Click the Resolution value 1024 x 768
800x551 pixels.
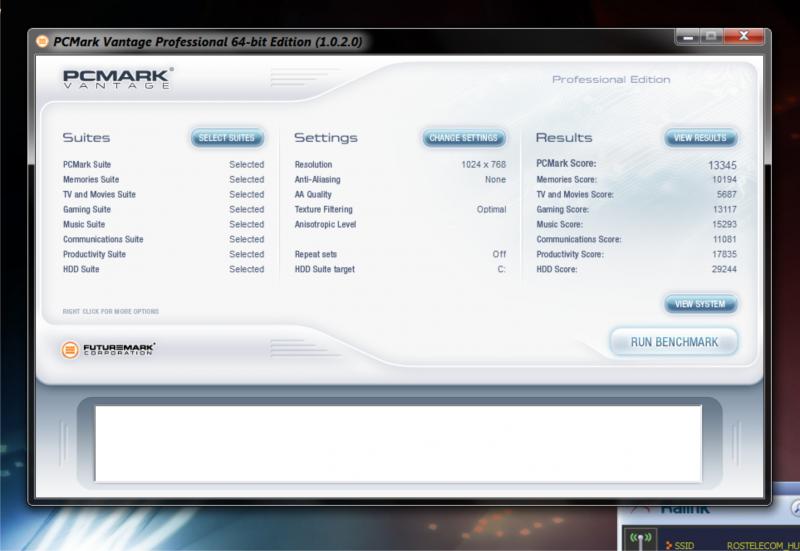[483, 164]
